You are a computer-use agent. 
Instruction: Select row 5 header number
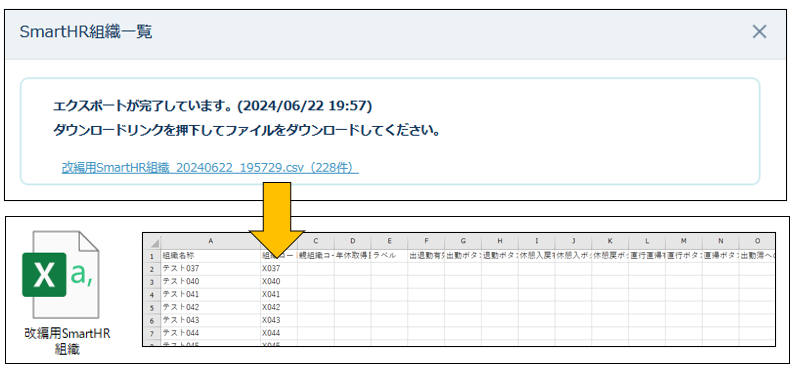152,308
